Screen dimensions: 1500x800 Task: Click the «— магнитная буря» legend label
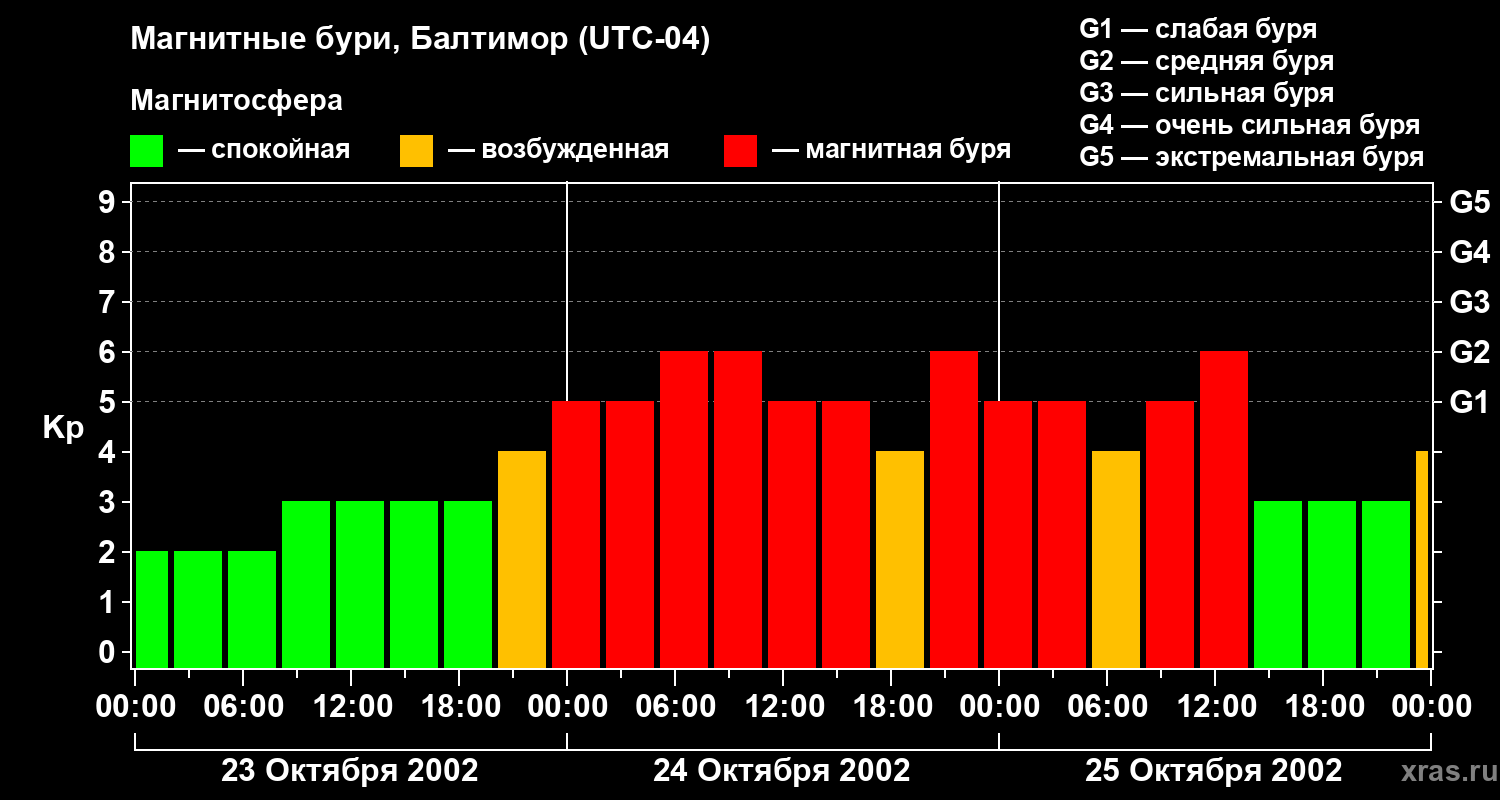pyautogui.click(x=892, y=151)
